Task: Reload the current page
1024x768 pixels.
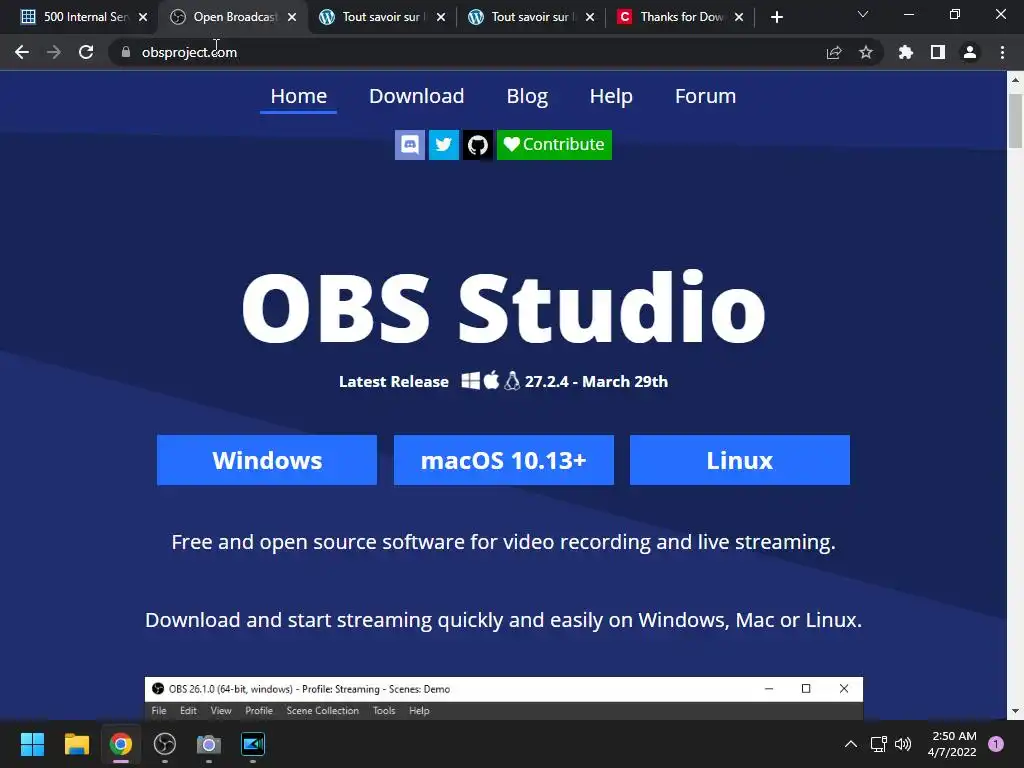Action: pos(86,52)
